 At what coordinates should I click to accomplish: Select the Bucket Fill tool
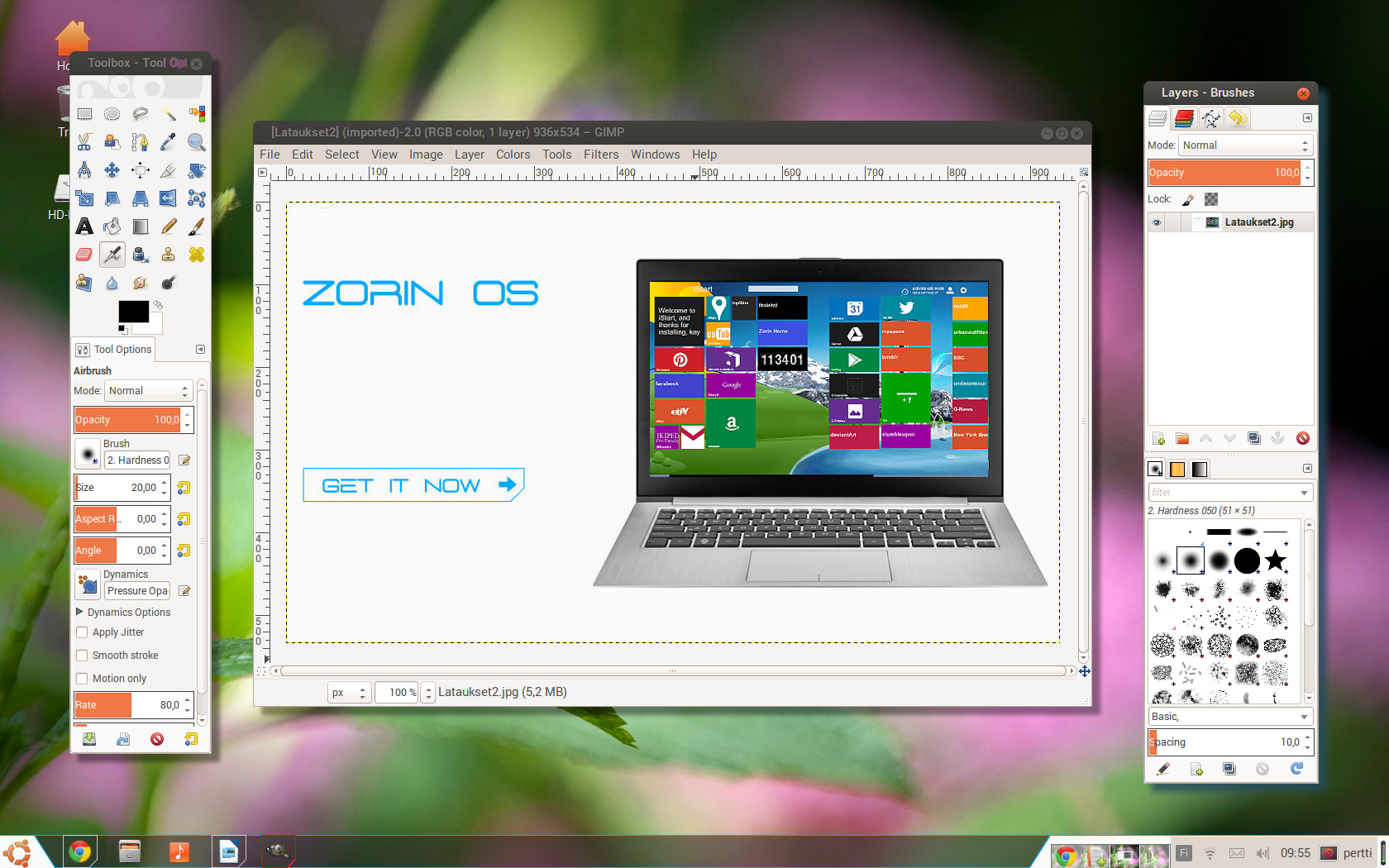(x=112, y=227)
